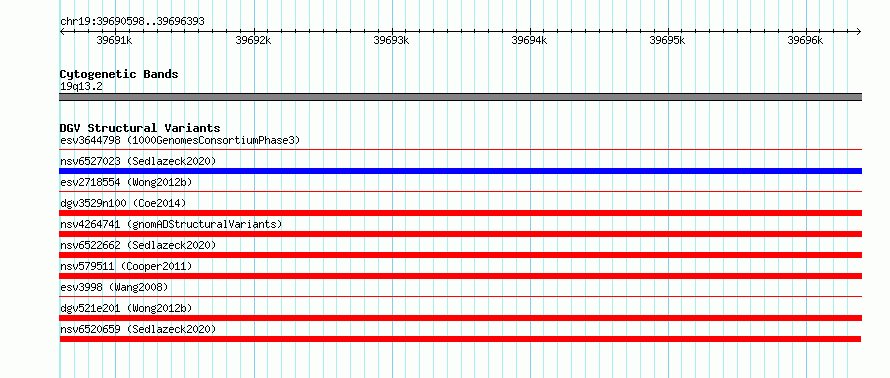Click the red bar under nsv579511
Image resolution: width=890 pixels, height=378 pixels.
[460, 276]
